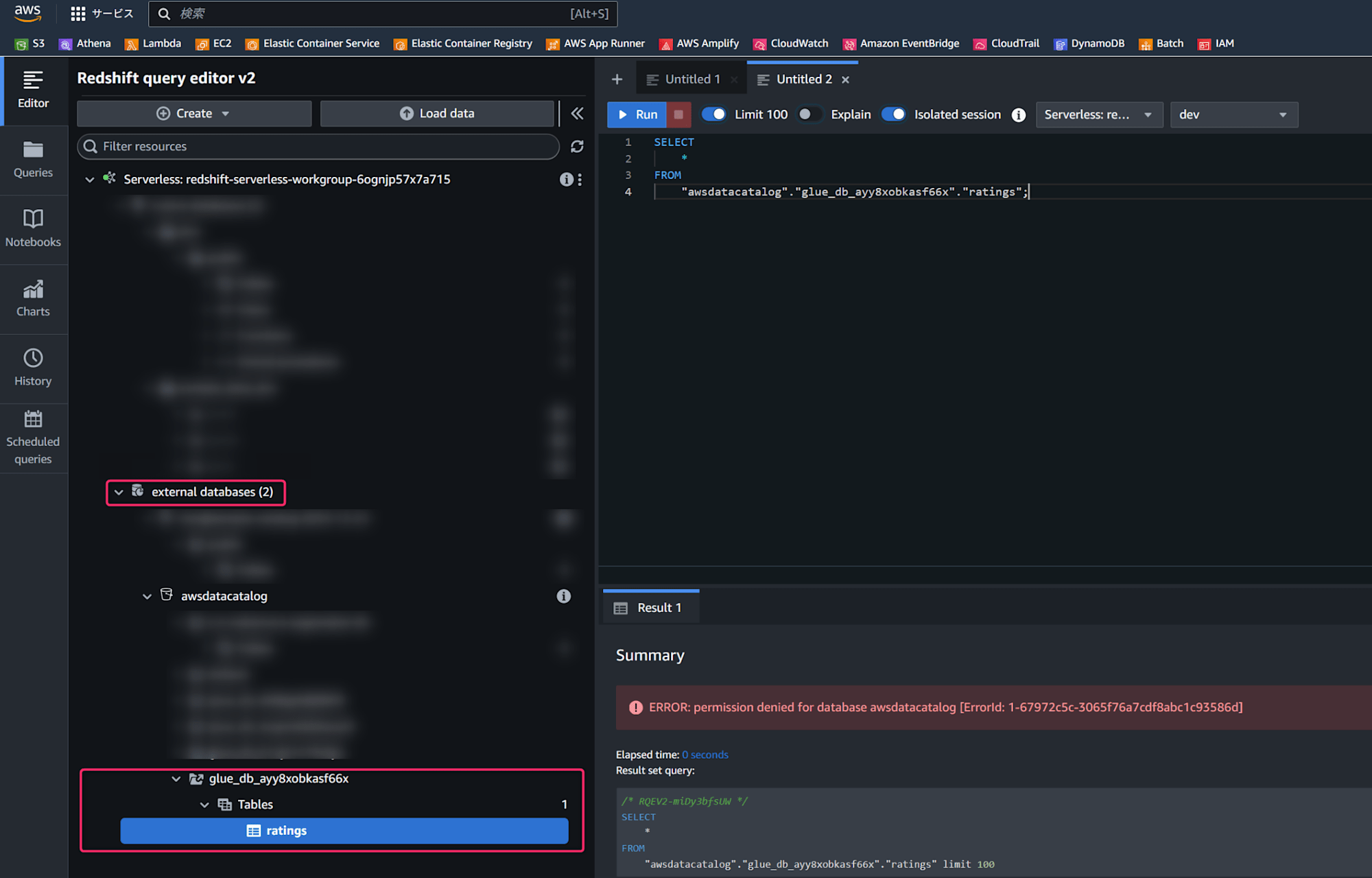Open the Queries panel in sidebar
The width and height of the screenshot is (1372, 878).
pyautogui.click(x=34, y=159)
